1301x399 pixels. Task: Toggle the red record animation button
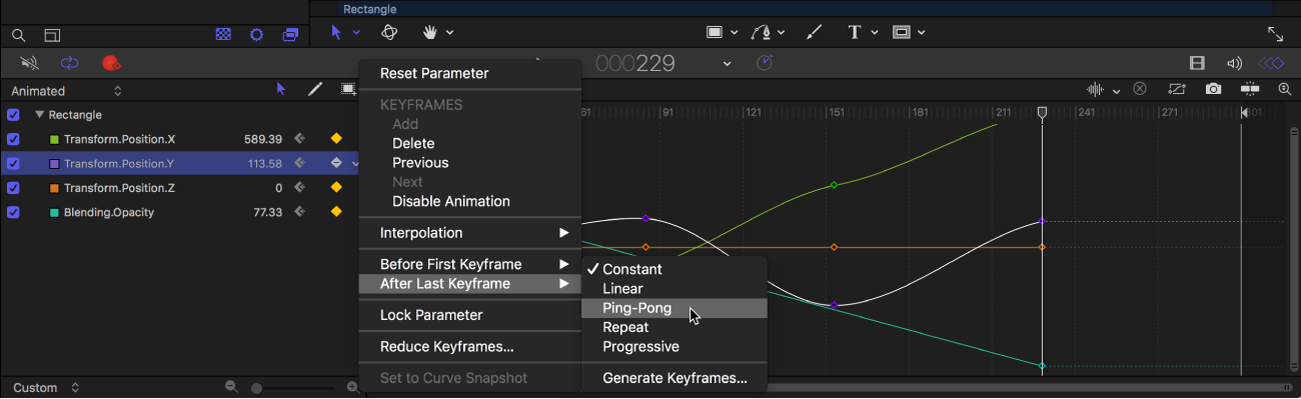click(x=111, y=63)
